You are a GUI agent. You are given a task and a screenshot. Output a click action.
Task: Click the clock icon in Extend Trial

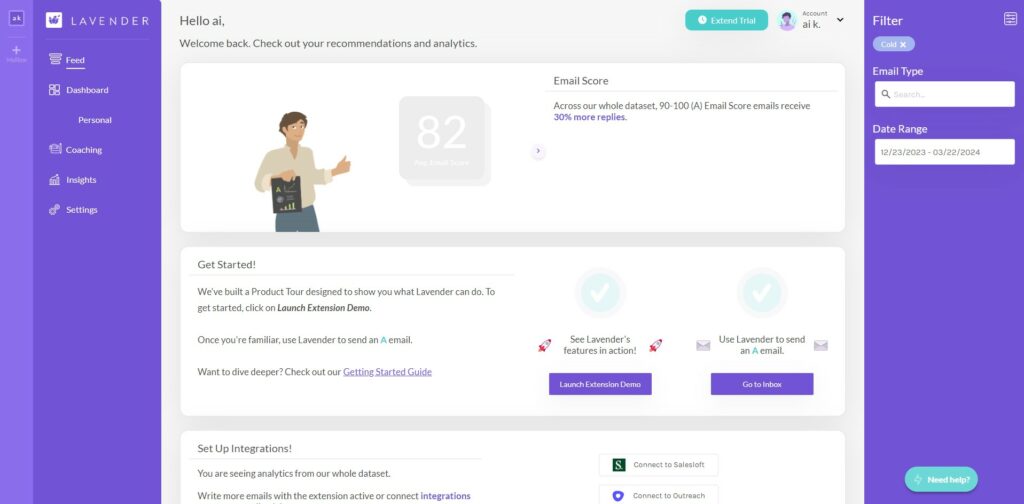coord(702,20)
